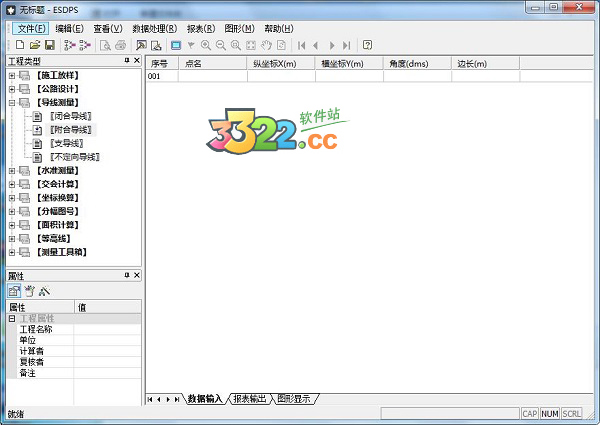Click the second tree-structure toolbar icon
This screenshot has height=425, width=600.
(x=85, y=45)
